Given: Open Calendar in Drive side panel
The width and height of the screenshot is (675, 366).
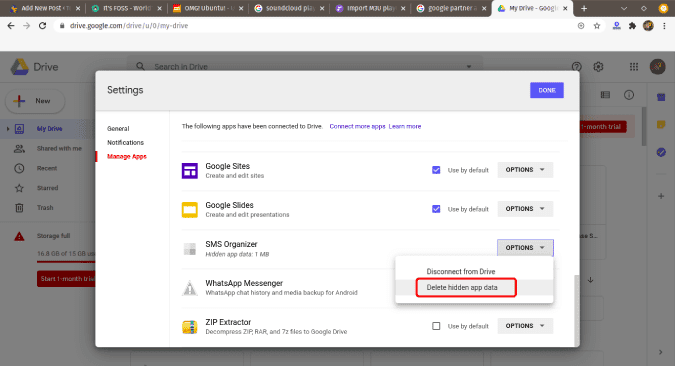Looking at the screenshot, I should point(661,97).
